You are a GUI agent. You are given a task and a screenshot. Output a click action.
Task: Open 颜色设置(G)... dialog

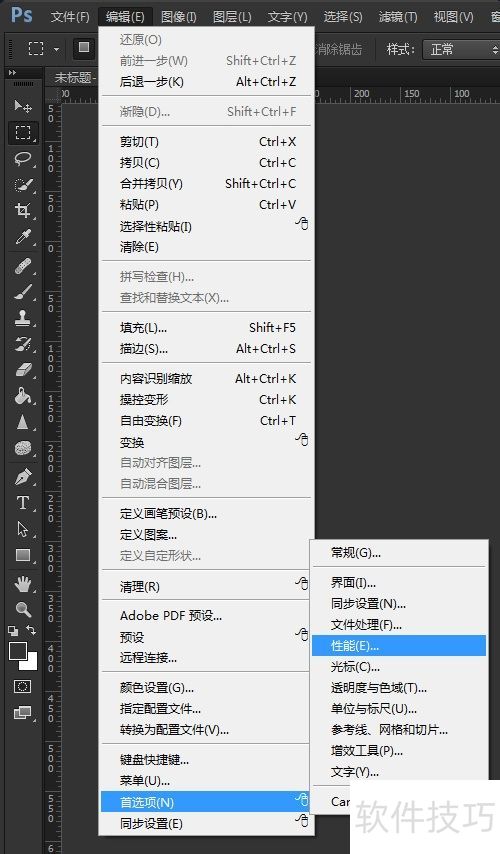pos(207,688)
